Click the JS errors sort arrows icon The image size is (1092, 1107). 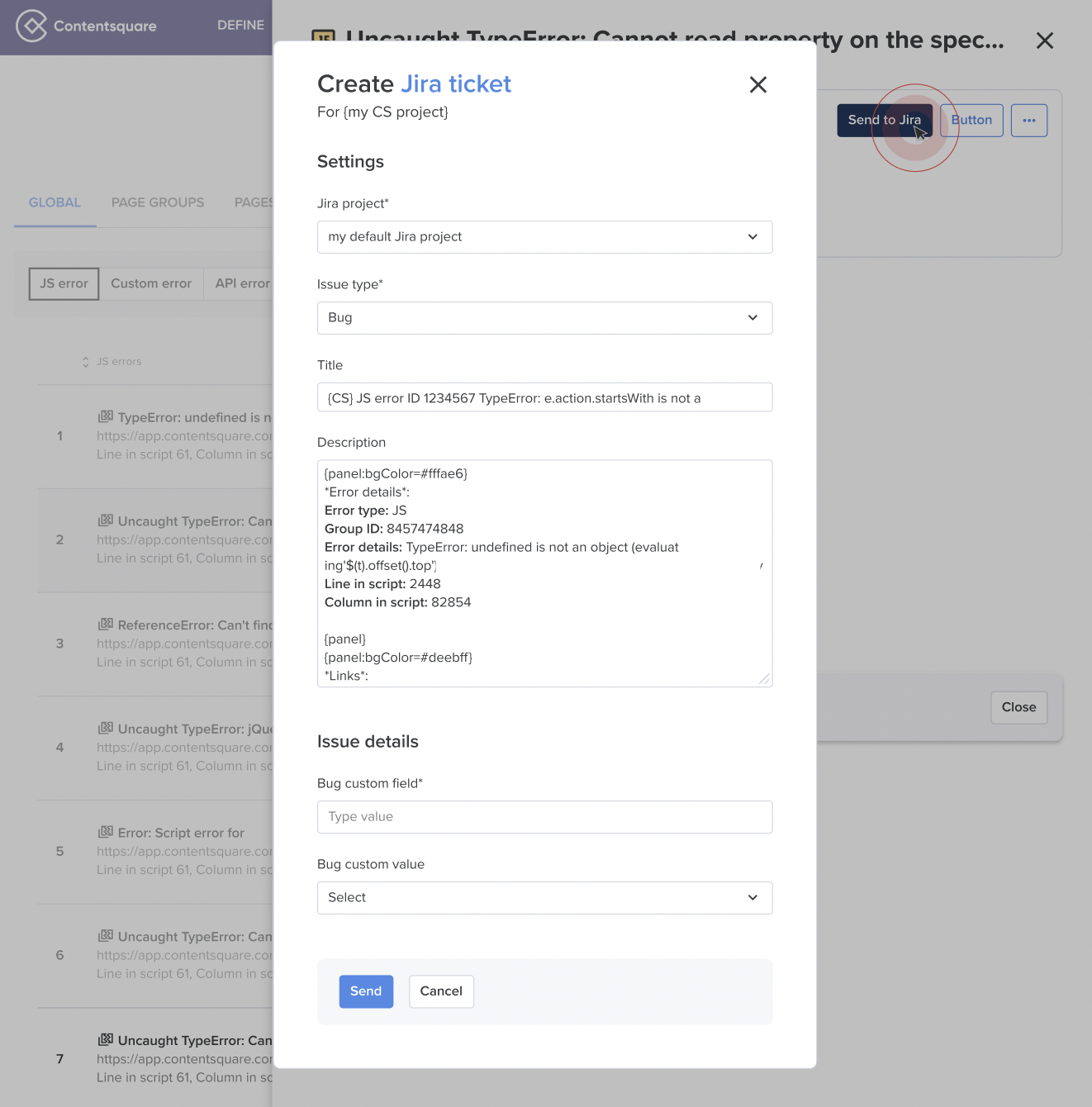[85, 362]
